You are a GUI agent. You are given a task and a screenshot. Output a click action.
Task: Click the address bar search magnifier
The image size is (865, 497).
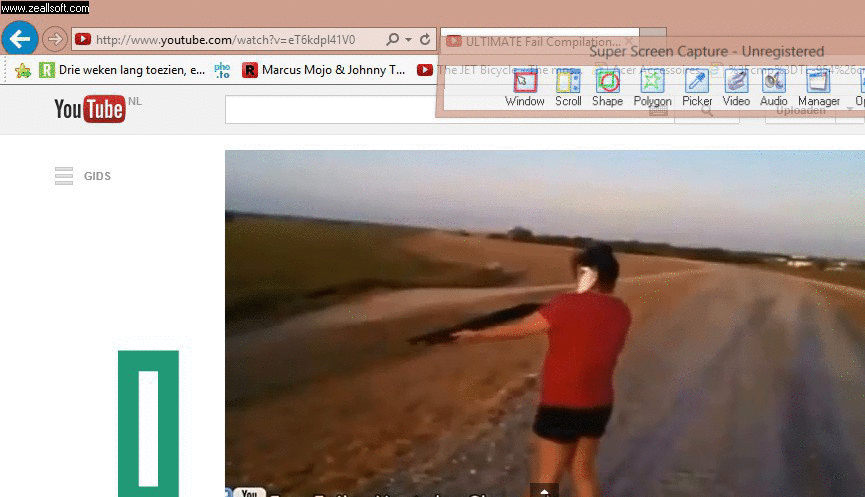point(392,40)
